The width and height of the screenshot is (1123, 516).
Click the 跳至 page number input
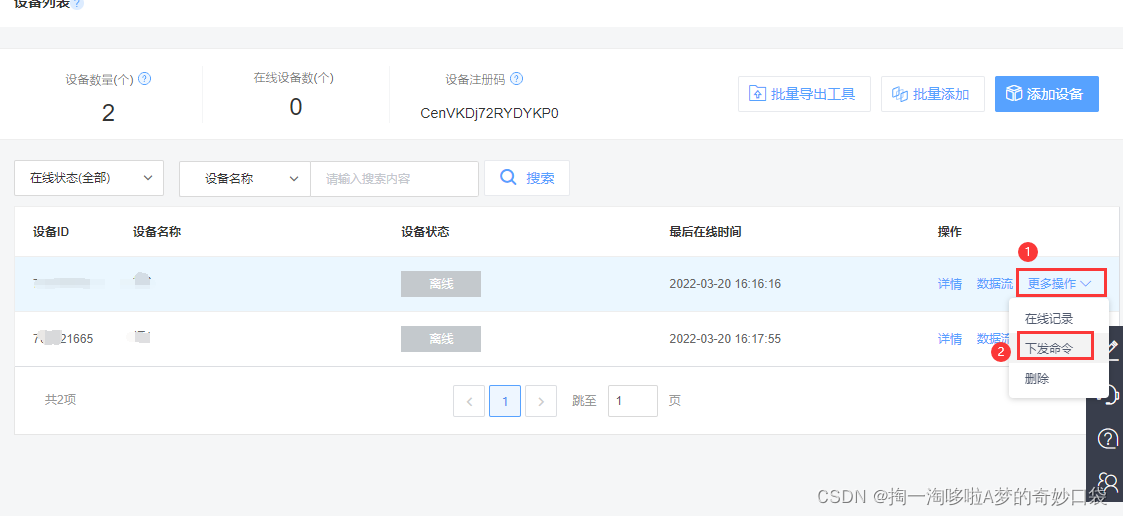[633, 401]
